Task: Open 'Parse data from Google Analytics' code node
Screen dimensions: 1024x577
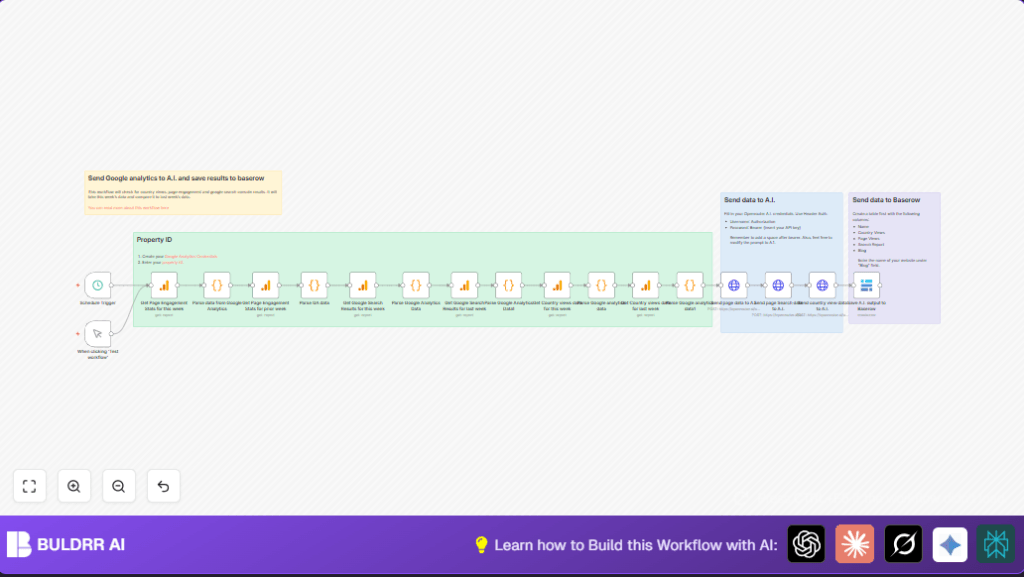Action: pyautogui.click(x=217, y=285)
